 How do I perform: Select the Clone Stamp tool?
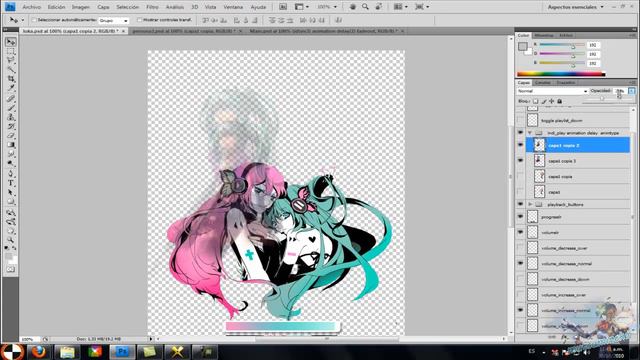(11, 117)
